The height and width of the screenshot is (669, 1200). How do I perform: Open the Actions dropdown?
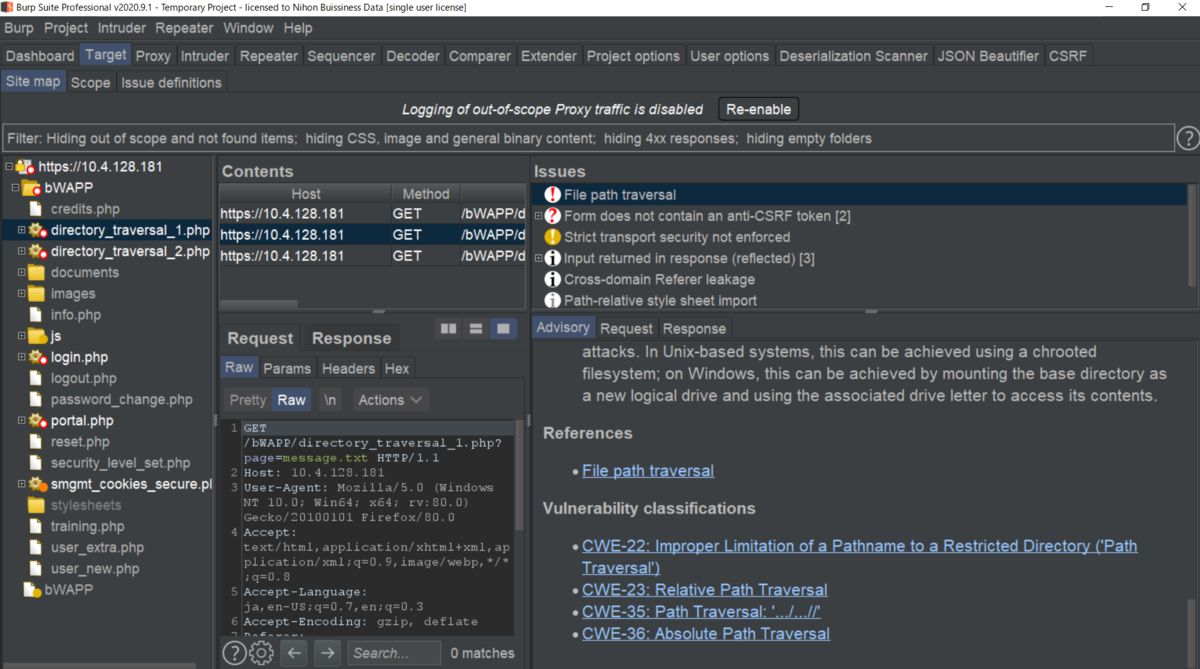[x=390, y=400]
